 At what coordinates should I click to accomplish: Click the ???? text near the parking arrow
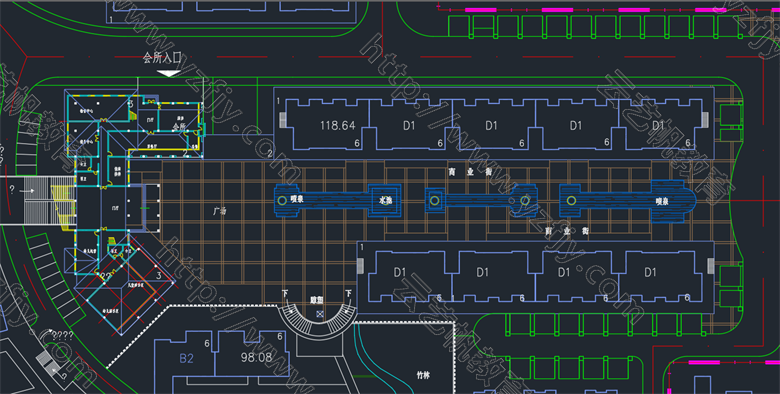63,336
